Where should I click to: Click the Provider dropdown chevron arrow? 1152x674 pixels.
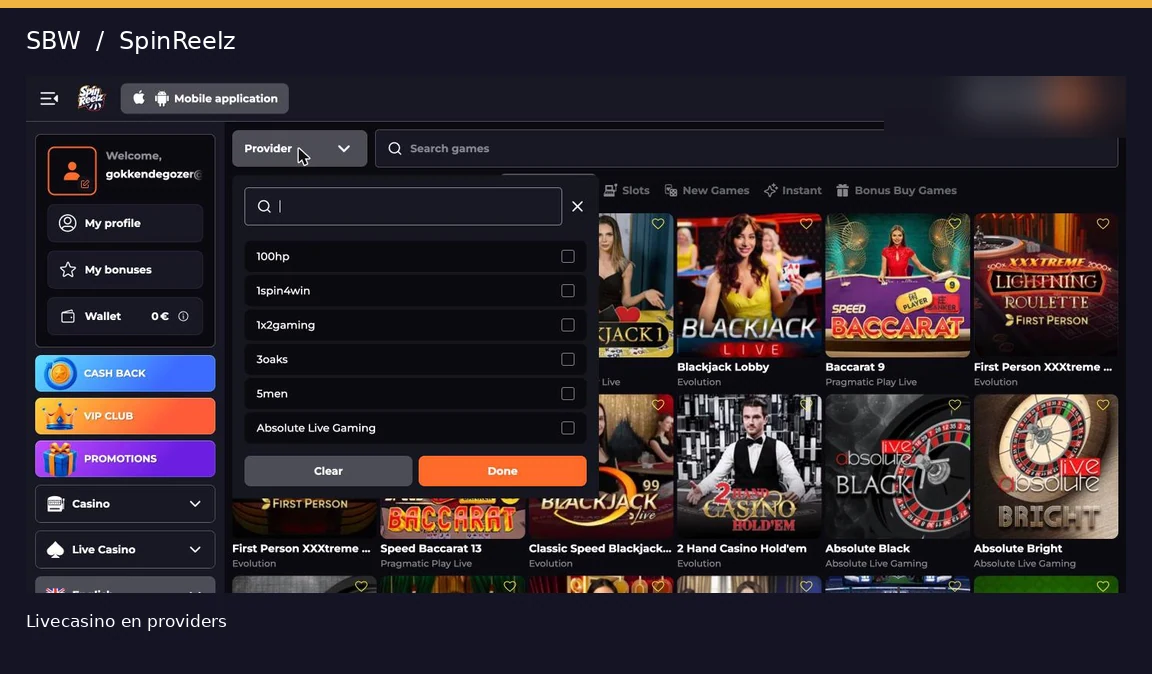pos(343,148)
